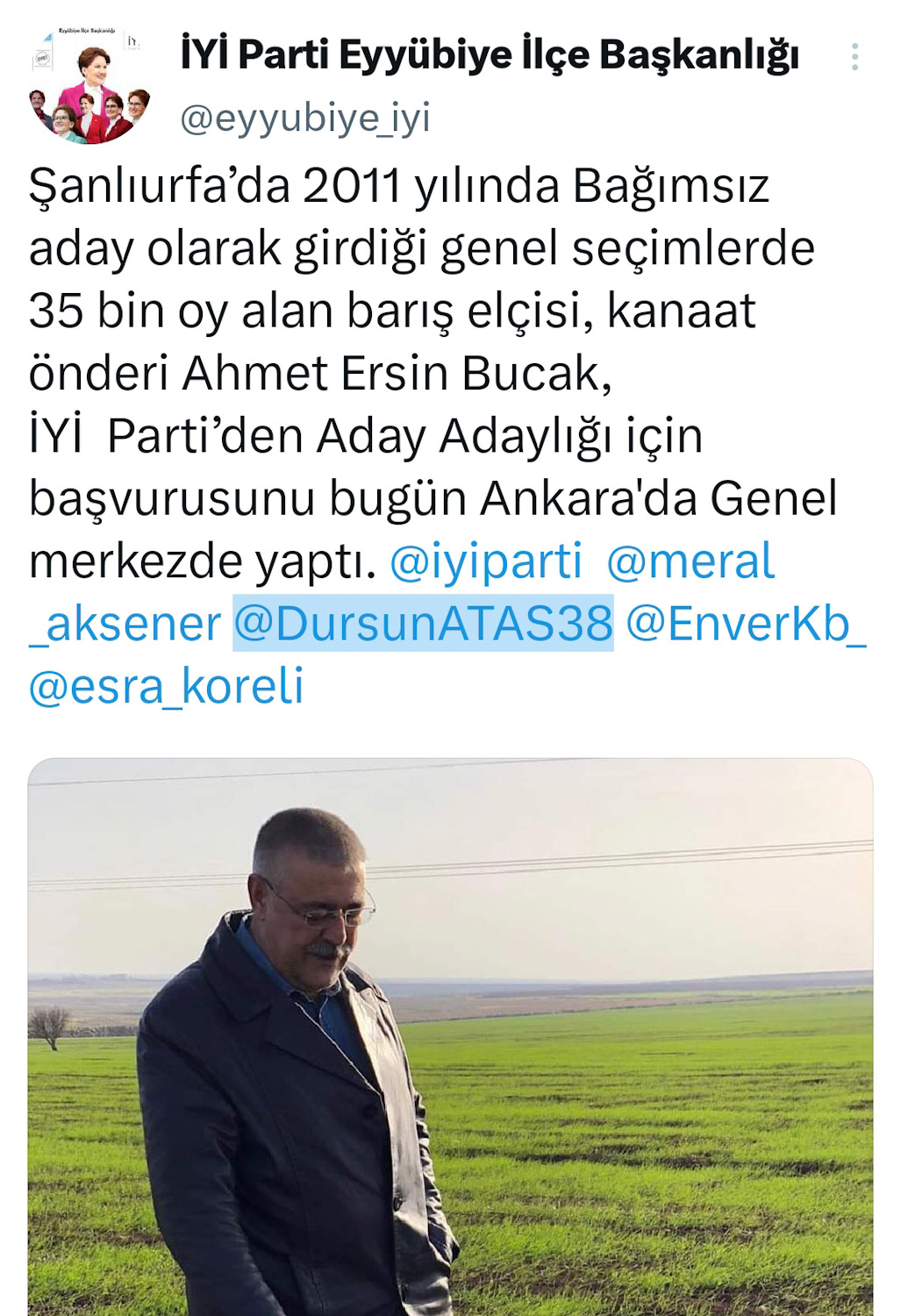Click the @meral mention at line end
The height and width of the screenshot is (1316, 901).
pyautogui.click(x=690, y=561)
